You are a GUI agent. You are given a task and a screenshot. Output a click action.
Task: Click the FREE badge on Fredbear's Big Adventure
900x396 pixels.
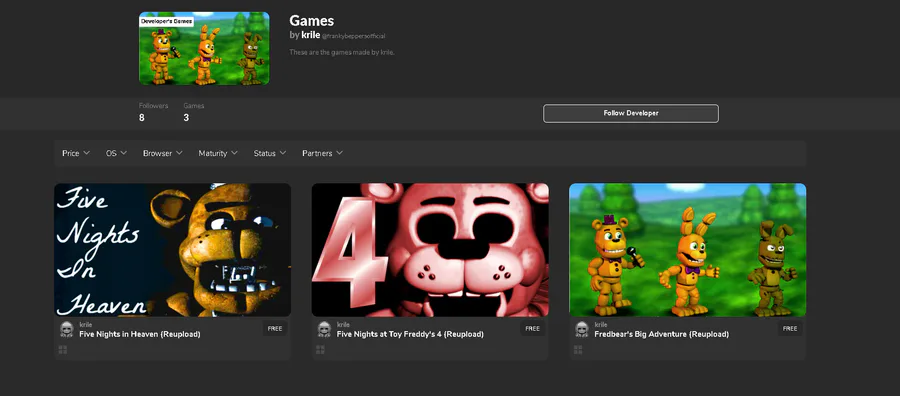[x=790, y=329]
